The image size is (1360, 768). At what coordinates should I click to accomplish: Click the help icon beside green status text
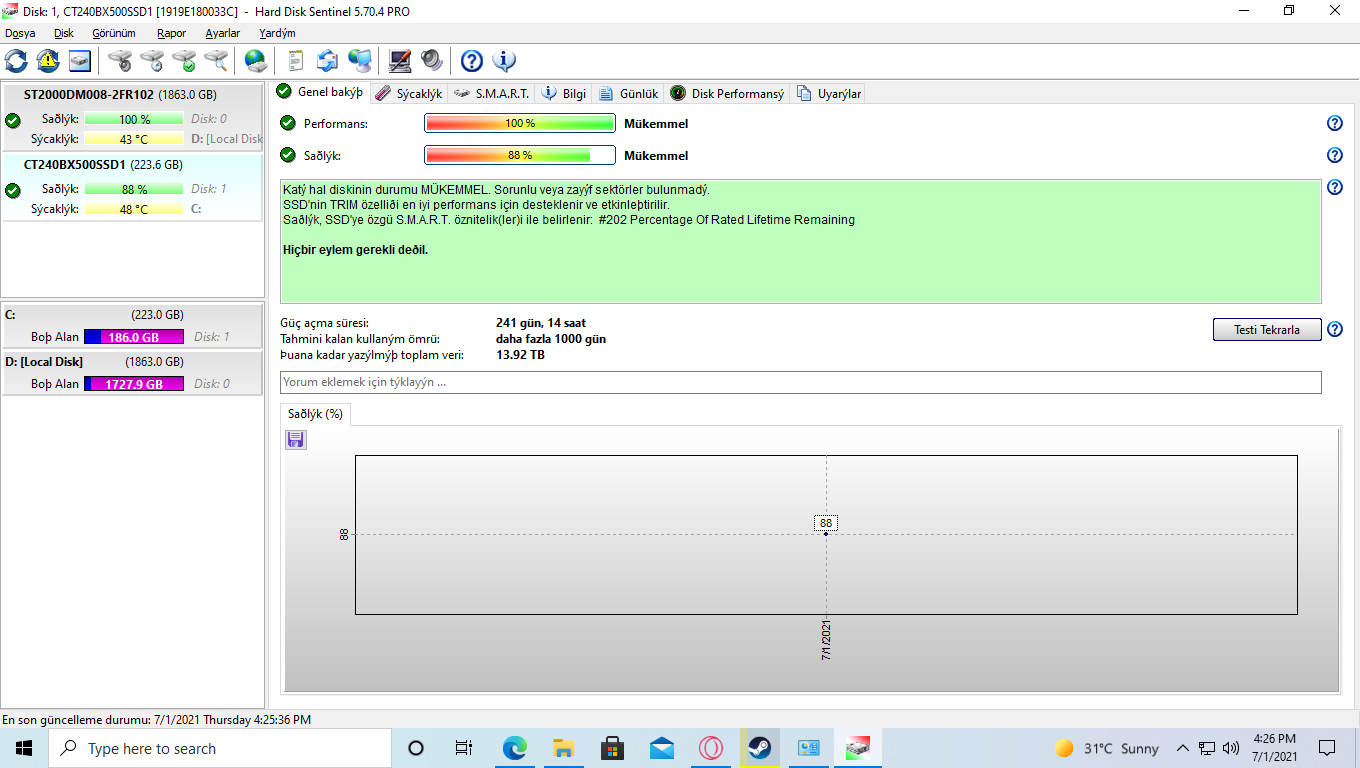click(x=1334, y=187)
